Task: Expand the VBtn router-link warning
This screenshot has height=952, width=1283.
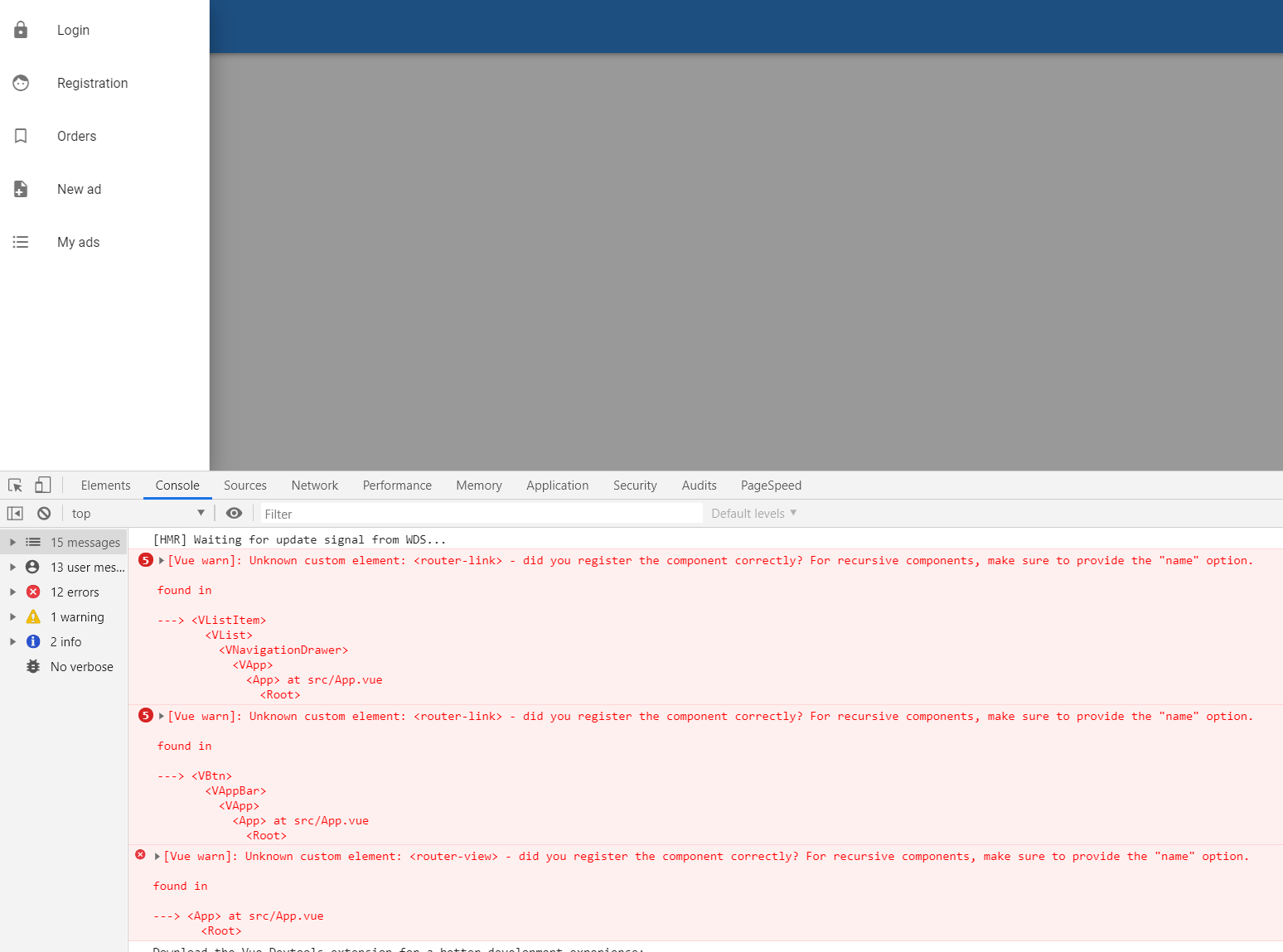Action: pos(162,717)
